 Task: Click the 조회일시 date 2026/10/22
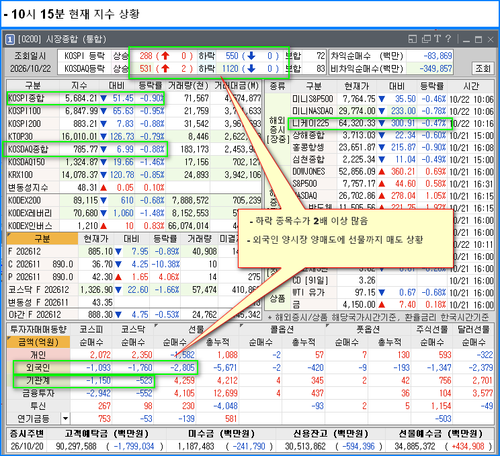coord(31,69)
